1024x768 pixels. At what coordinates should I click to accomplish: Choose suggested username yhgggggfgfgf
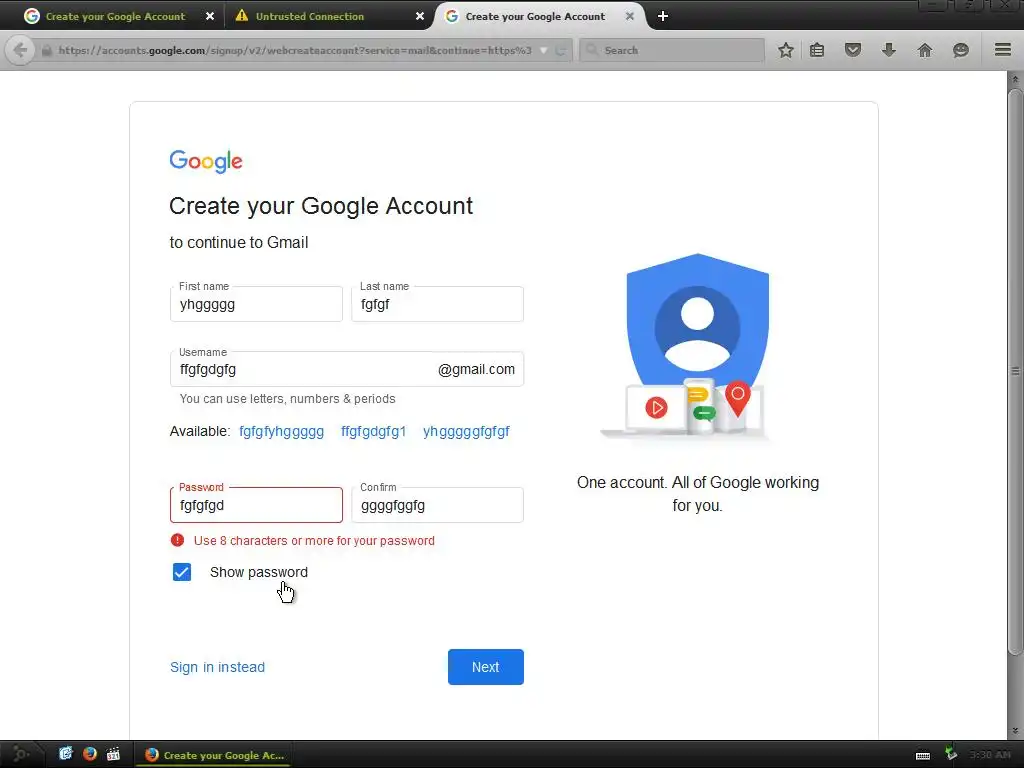466,431
